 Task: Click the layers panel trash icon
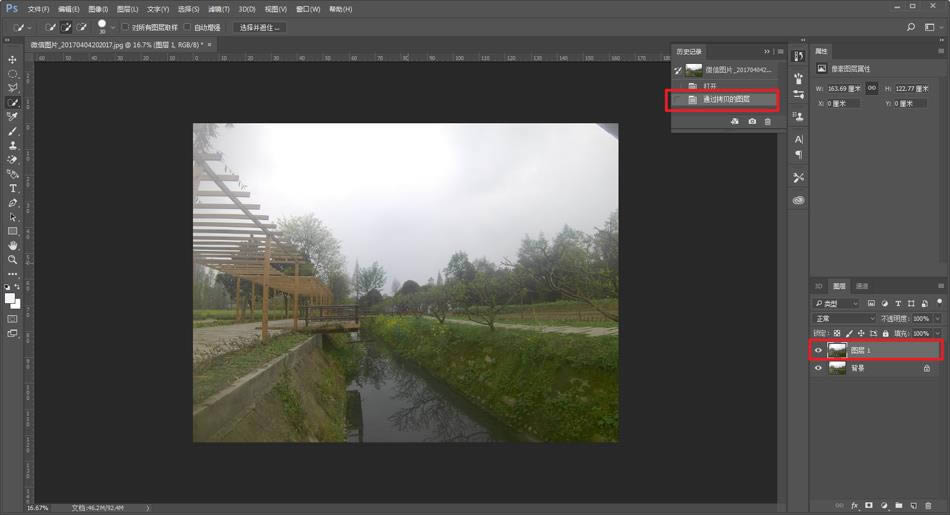point(929,506)
